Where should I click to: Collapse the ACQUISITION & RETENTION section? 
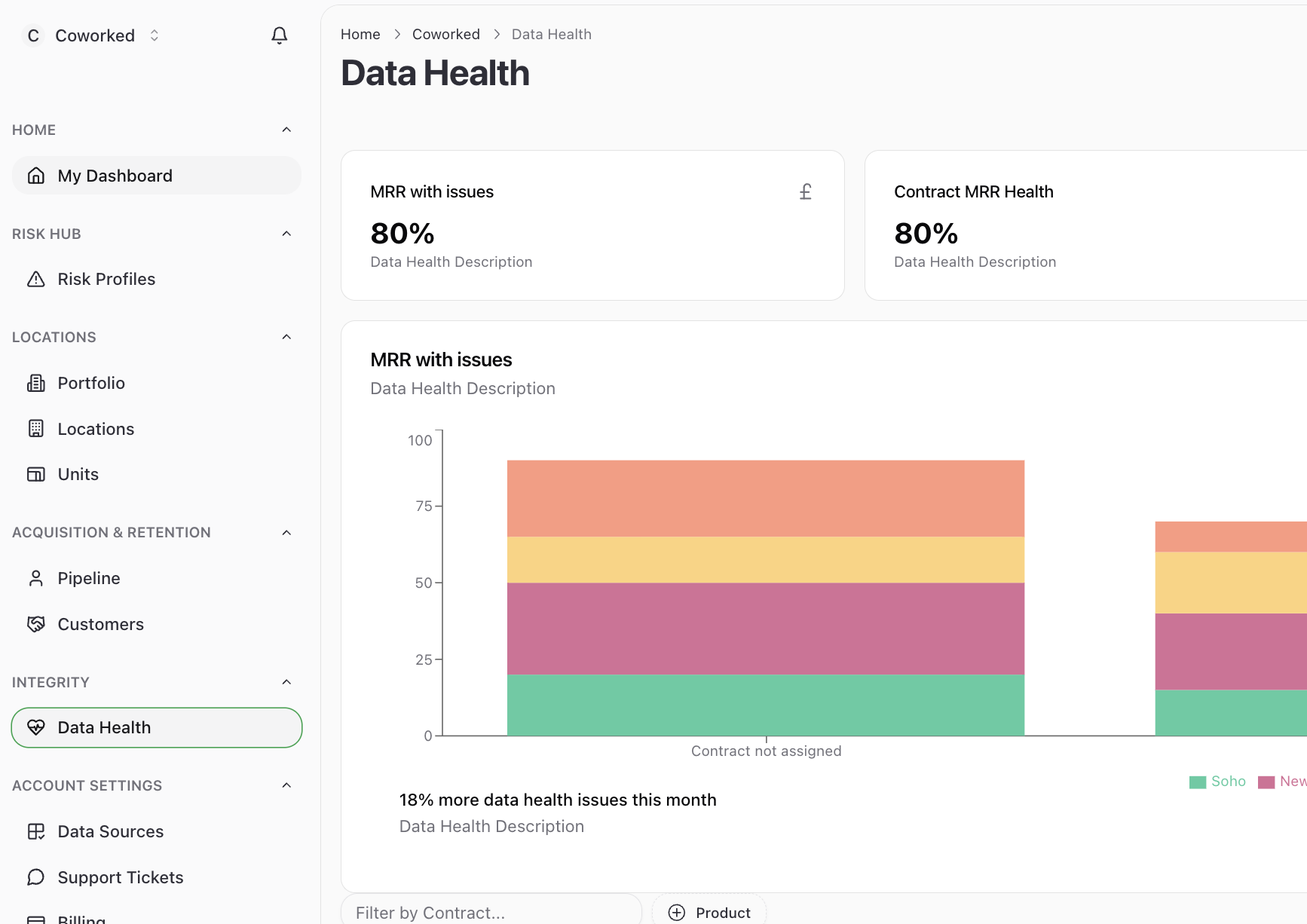click(286, 532)
